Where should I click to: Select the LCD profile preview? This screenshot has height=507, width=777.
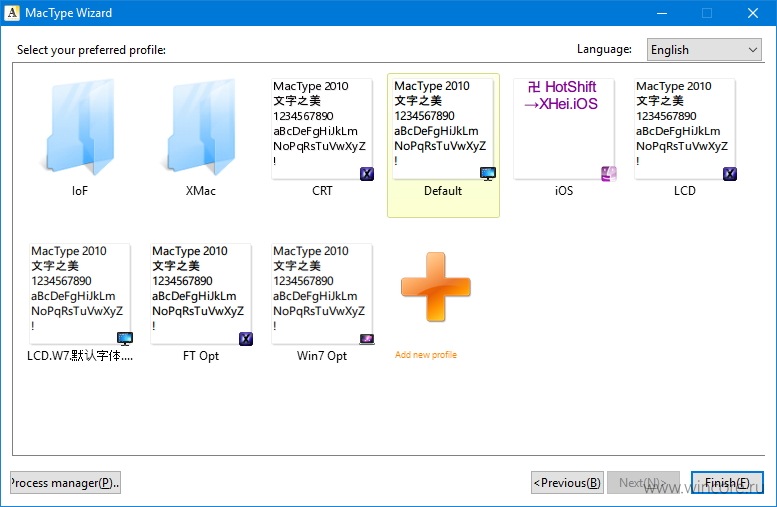[x=684, y=128]
